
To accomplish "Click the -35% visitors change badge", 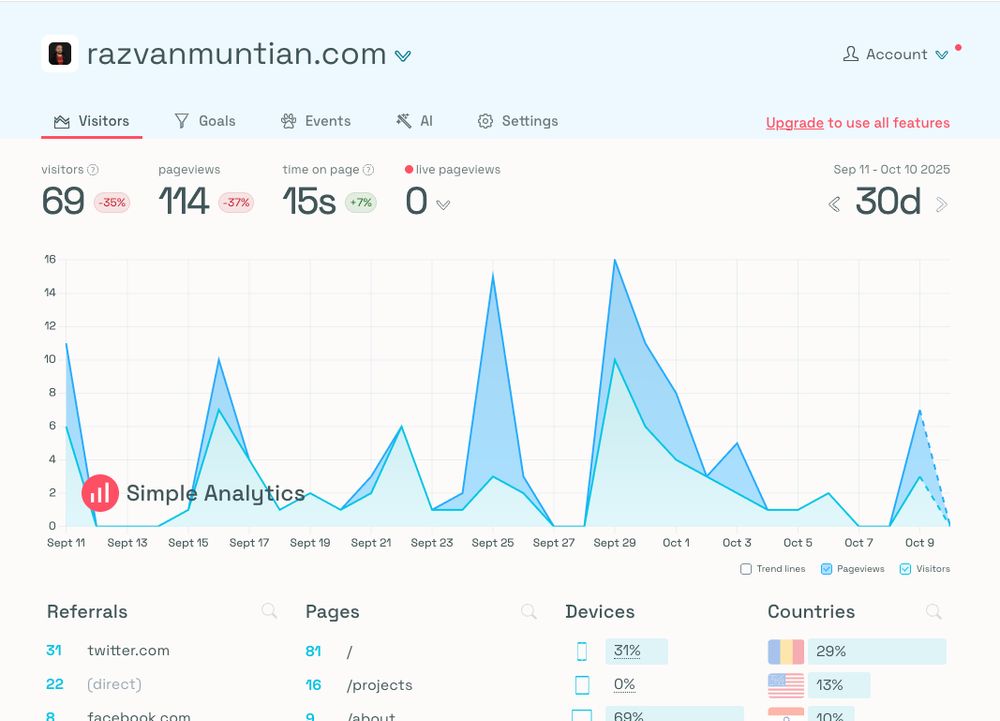I will tap(112, 203).
